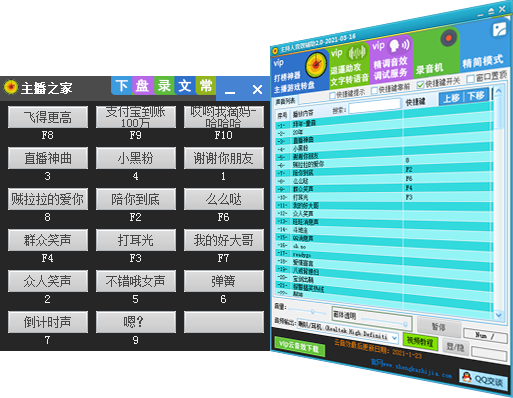
Task: Play the 群众笑声 sound button
Action: [x=48, y=240]
